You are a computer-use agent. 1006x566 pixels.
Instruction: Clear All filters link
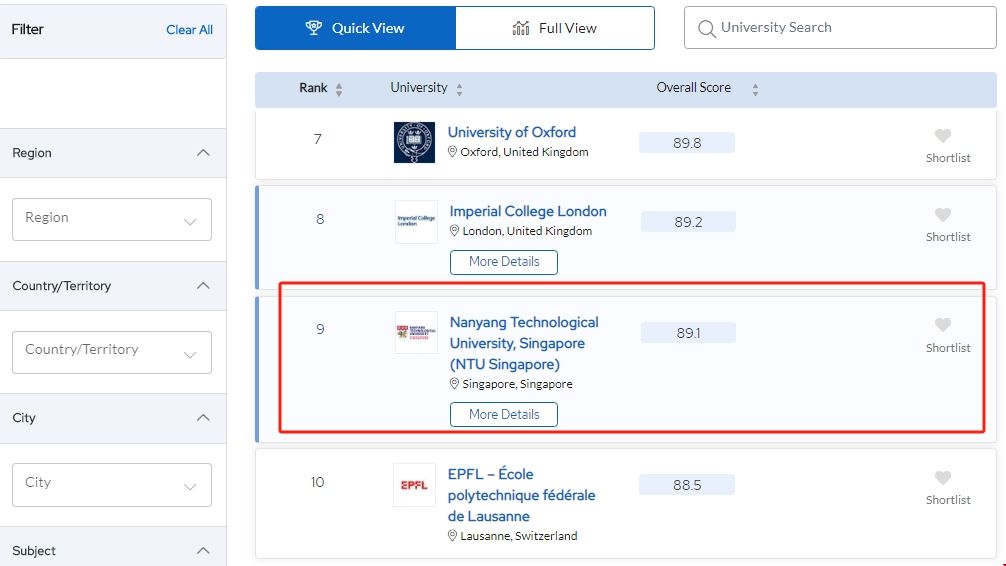[189, 30]
